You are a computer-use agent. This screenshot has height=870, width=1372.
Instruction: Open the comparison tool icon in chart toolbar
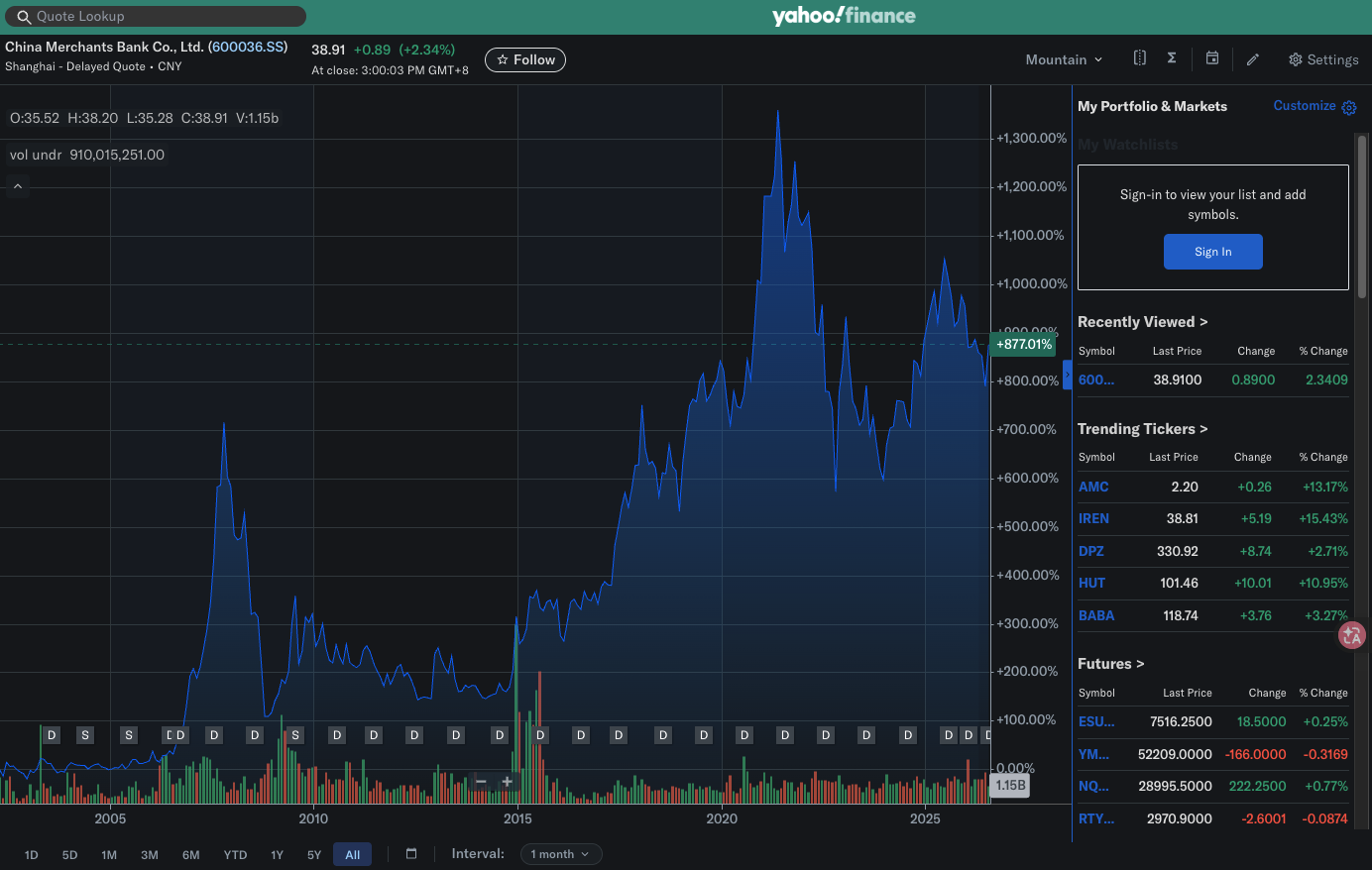(x=1140, y=58)
